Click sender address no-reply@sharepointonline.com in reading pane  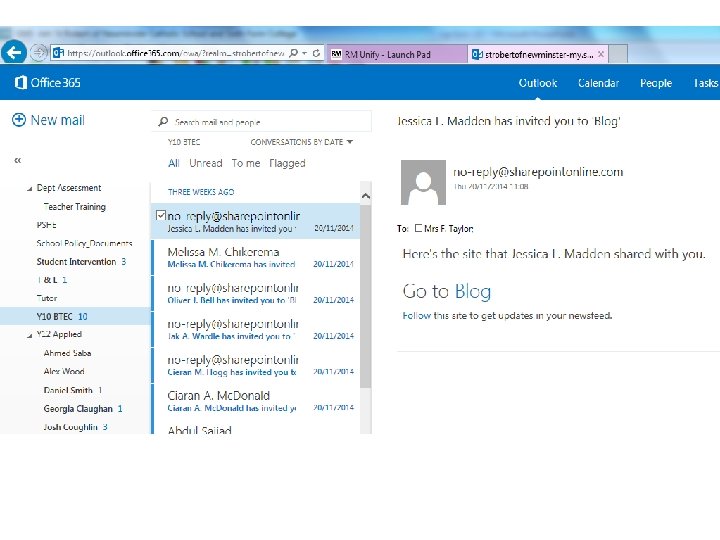[538, 172]
